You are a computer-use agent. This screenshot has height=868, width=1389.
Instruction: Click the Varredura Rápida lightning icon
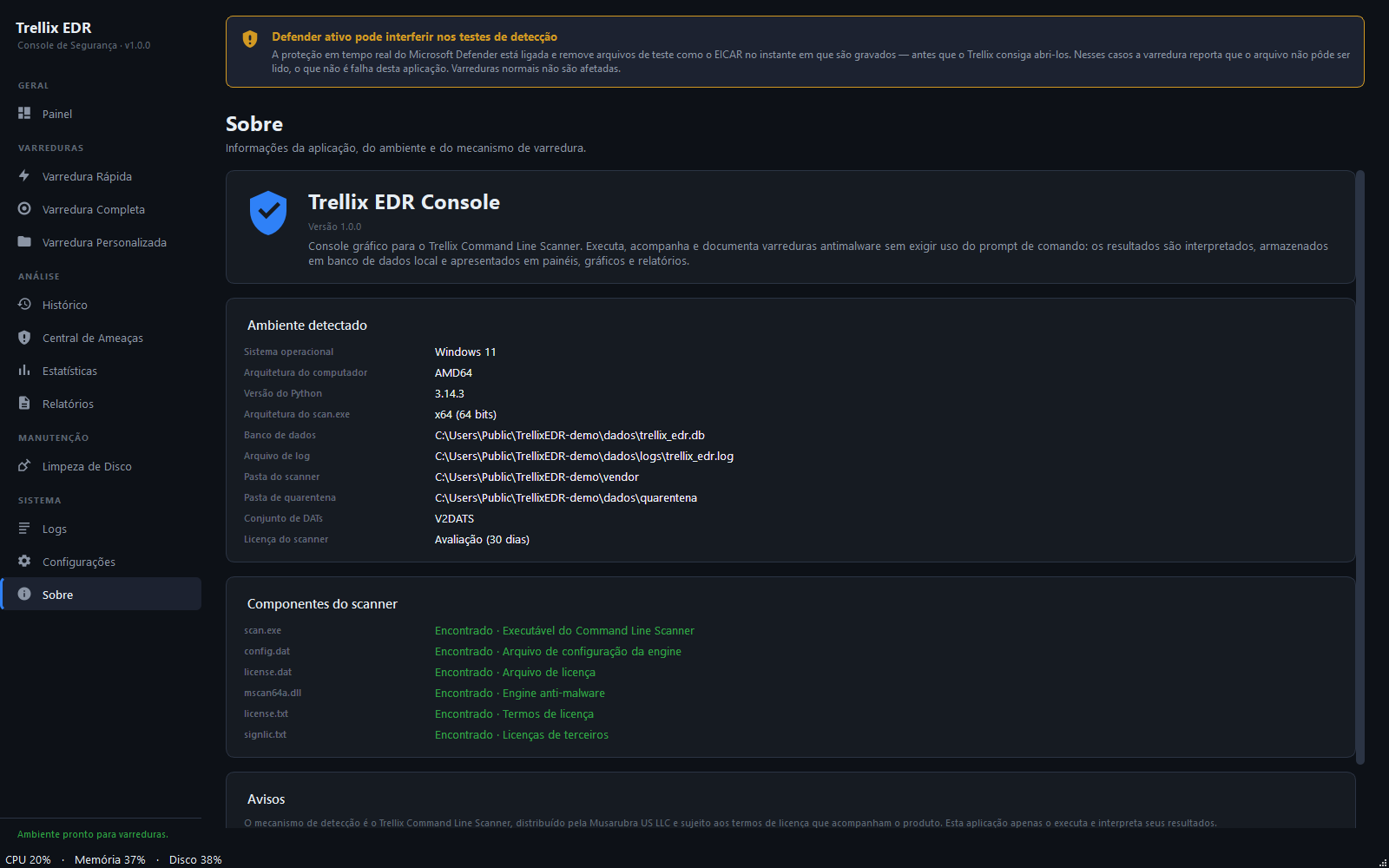coord(24,175)
